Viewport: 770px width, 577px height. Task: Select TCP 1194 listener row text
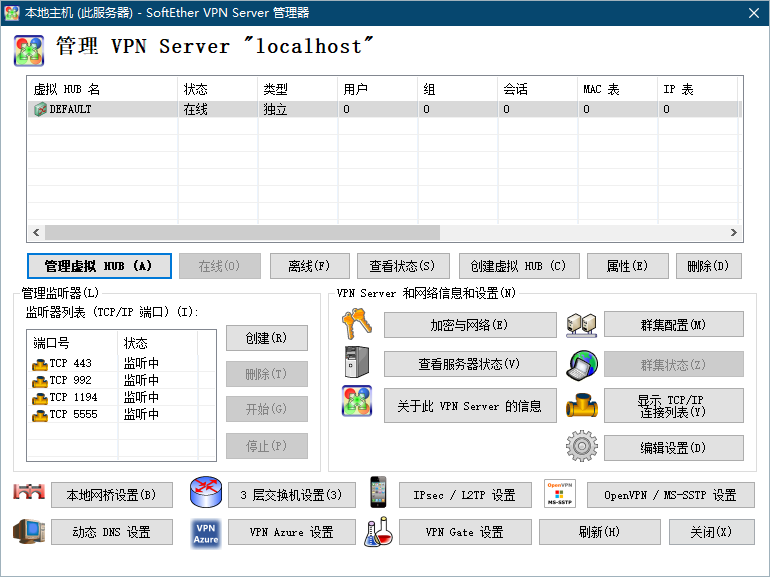pyautogui.click(x=73, y=397)
